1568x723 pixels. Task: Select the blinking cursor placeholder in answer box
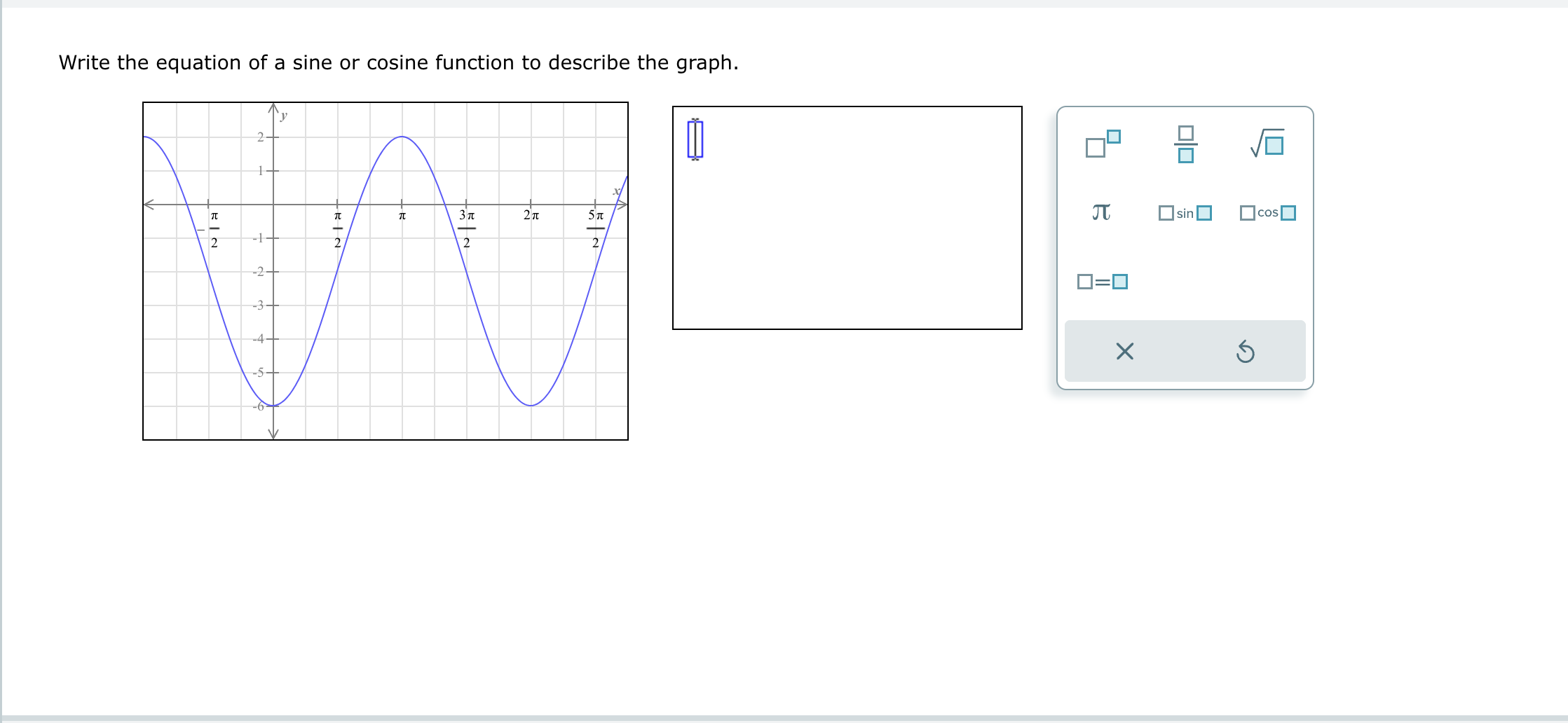695,139
